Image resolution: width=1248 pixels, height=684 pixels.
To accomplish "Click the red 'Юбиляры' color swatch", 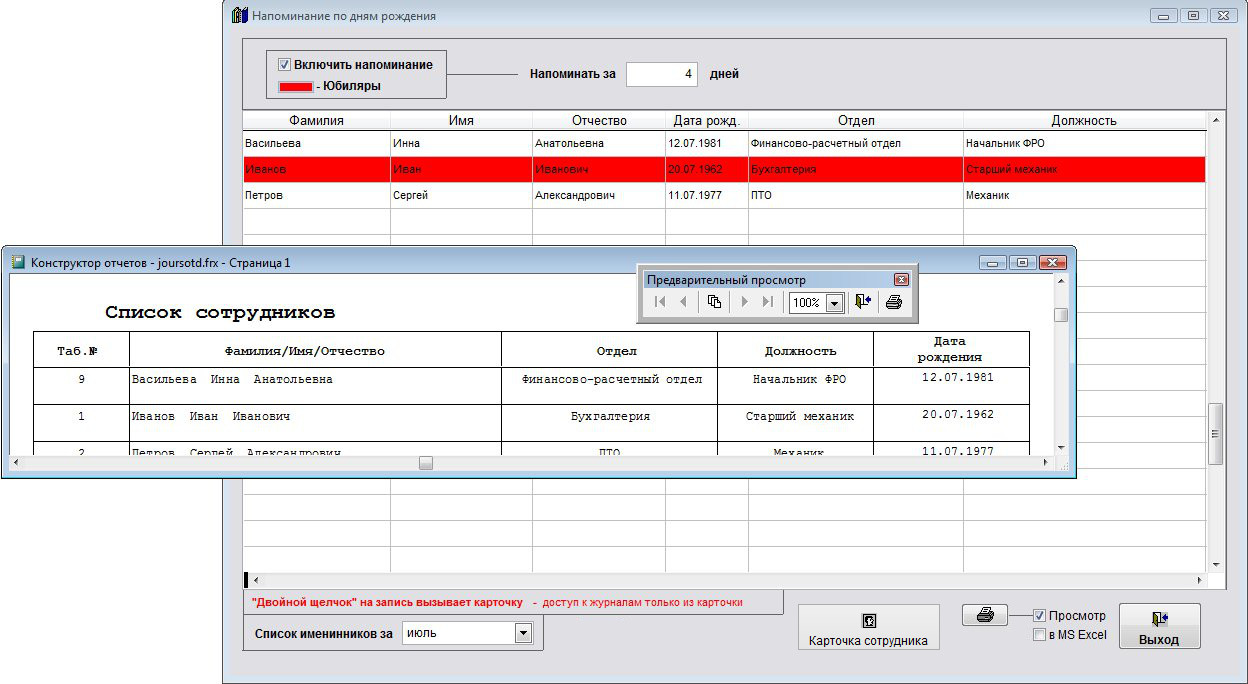I will tap(295, 87).
